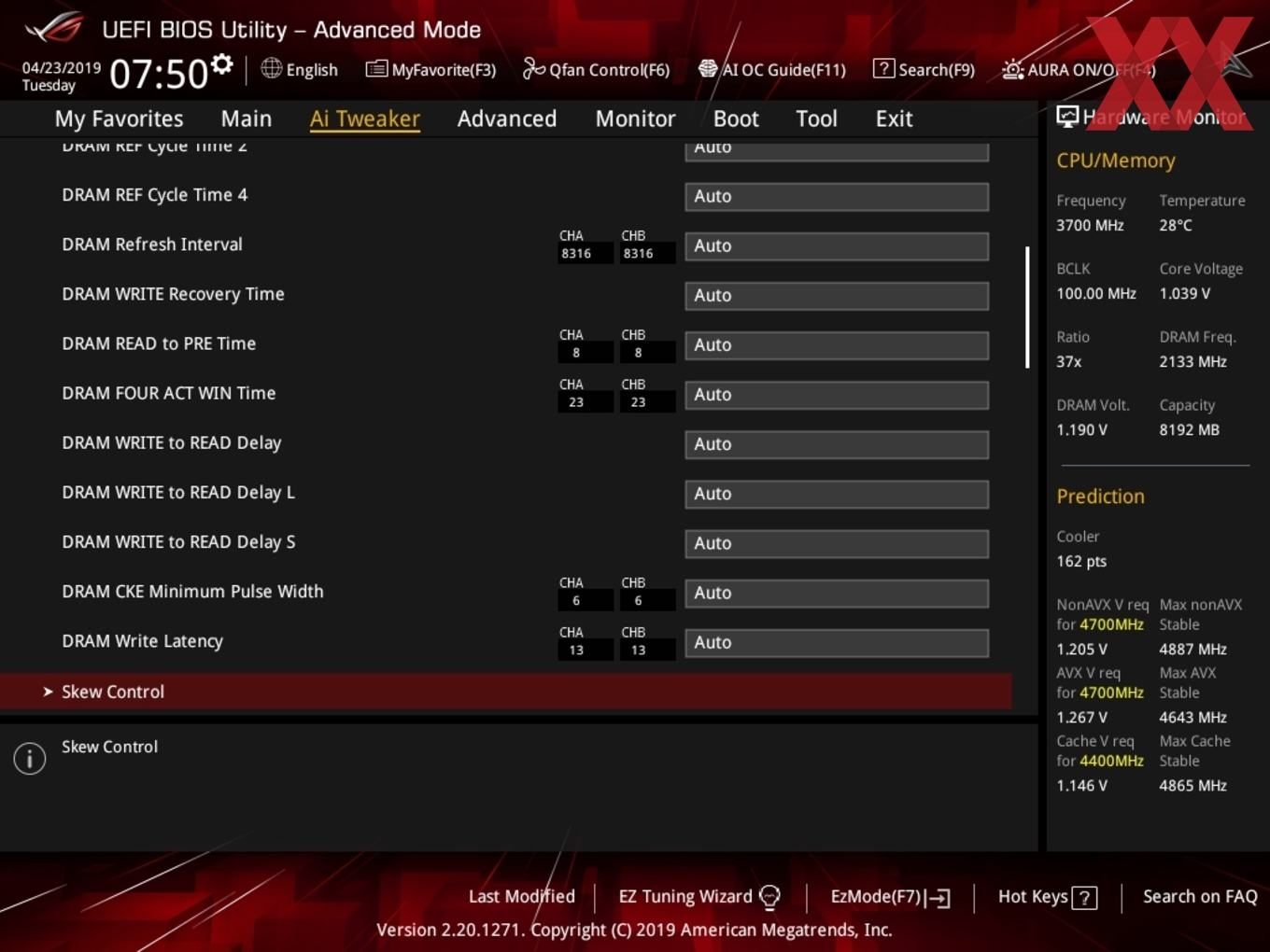Edit DRAM REF Cycle Time 4 value
1270x952 pixels.
pos(837,197)
